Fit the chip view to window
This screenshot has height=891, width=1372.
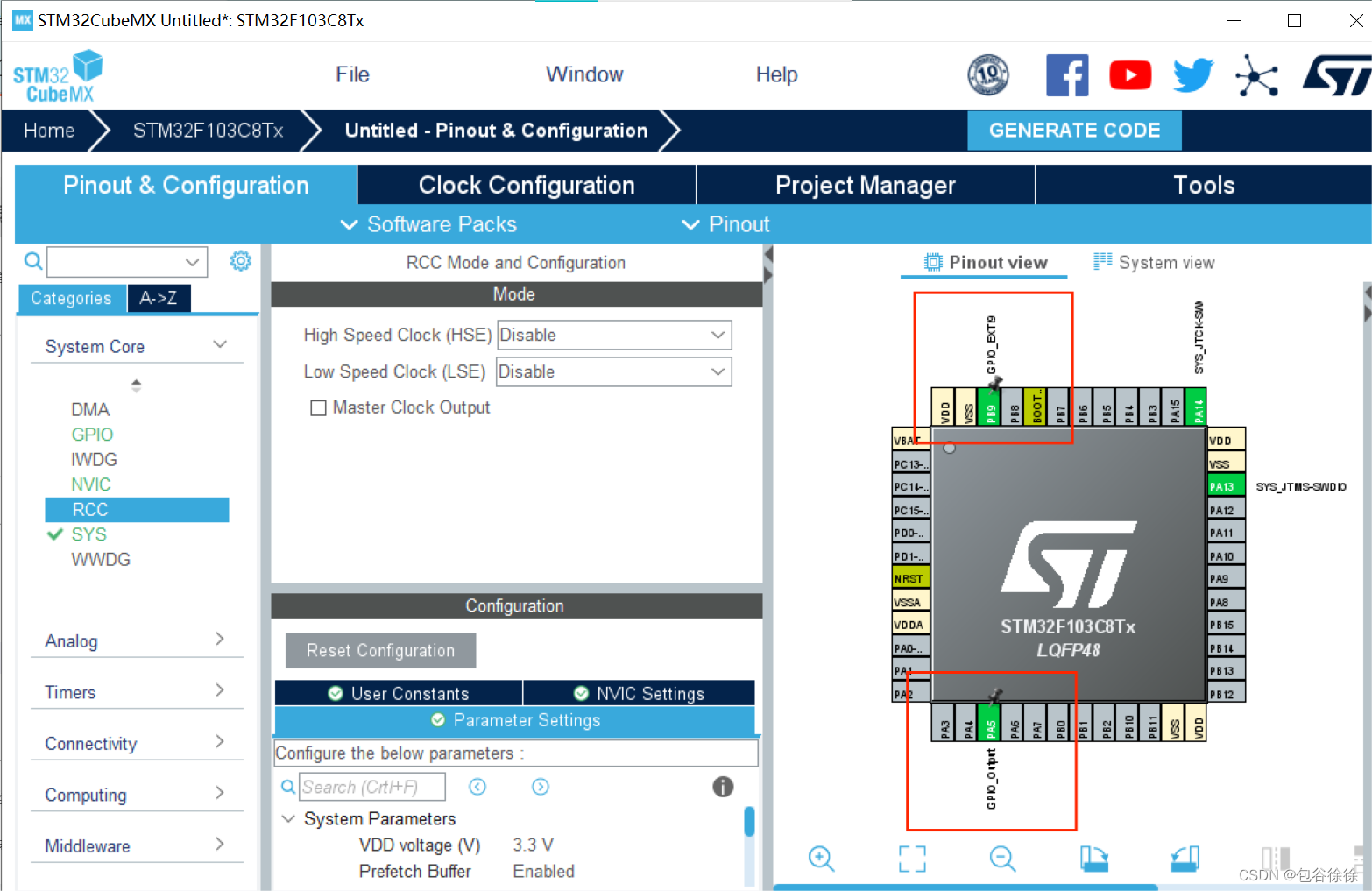tap(912, 859)
